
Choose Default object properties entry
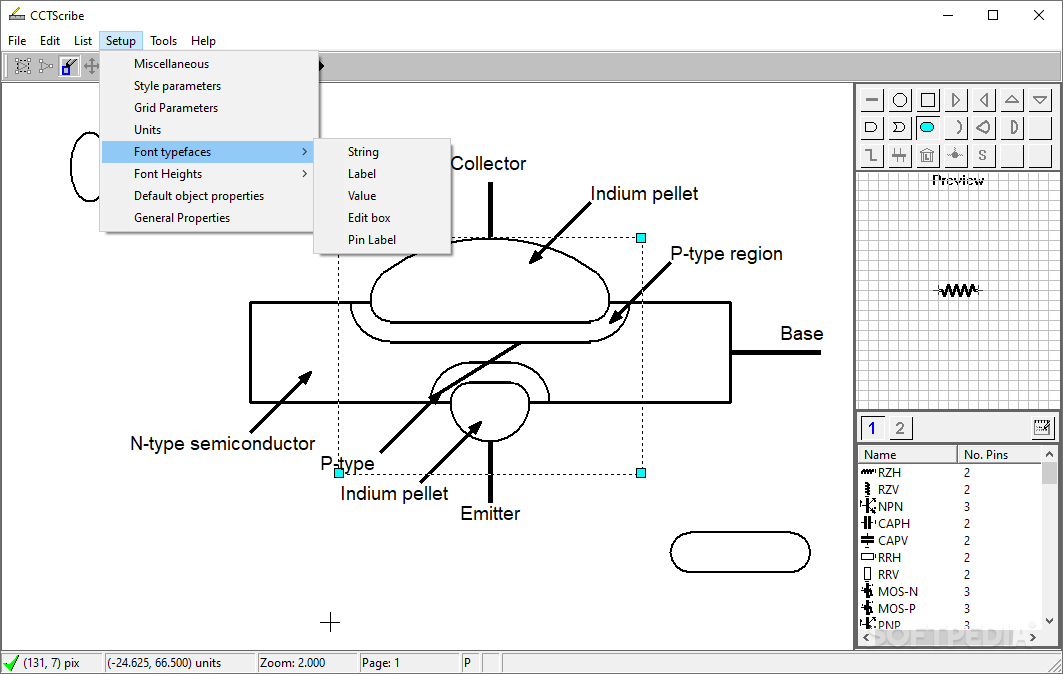tap(209, 196)
